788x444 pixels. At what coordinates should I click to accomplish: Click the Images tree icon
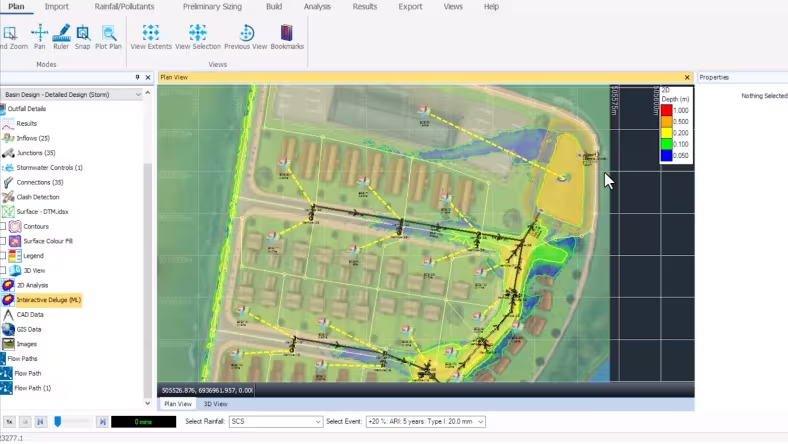pos(8,344)
